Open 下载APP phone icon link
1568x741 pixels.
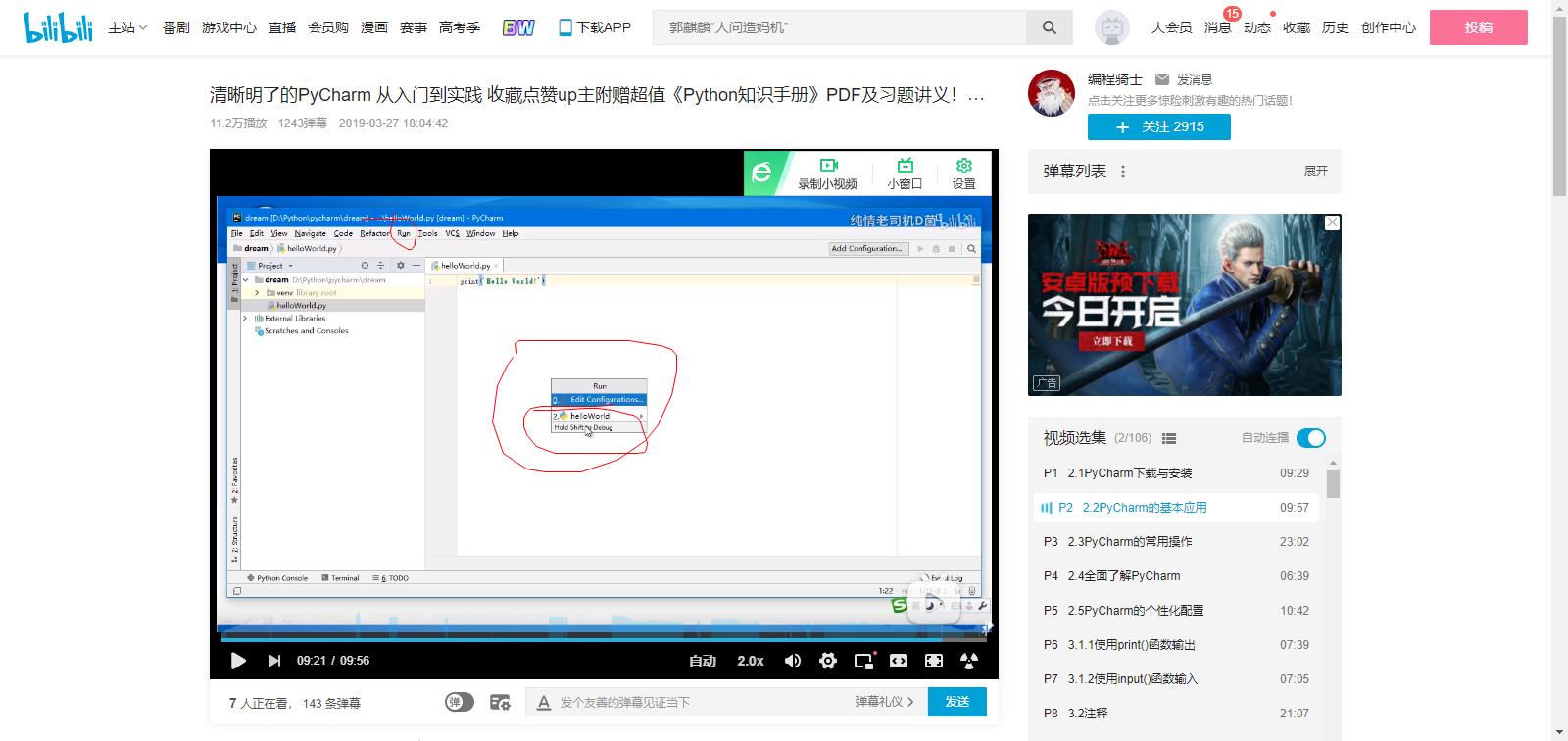pos(595,27)
